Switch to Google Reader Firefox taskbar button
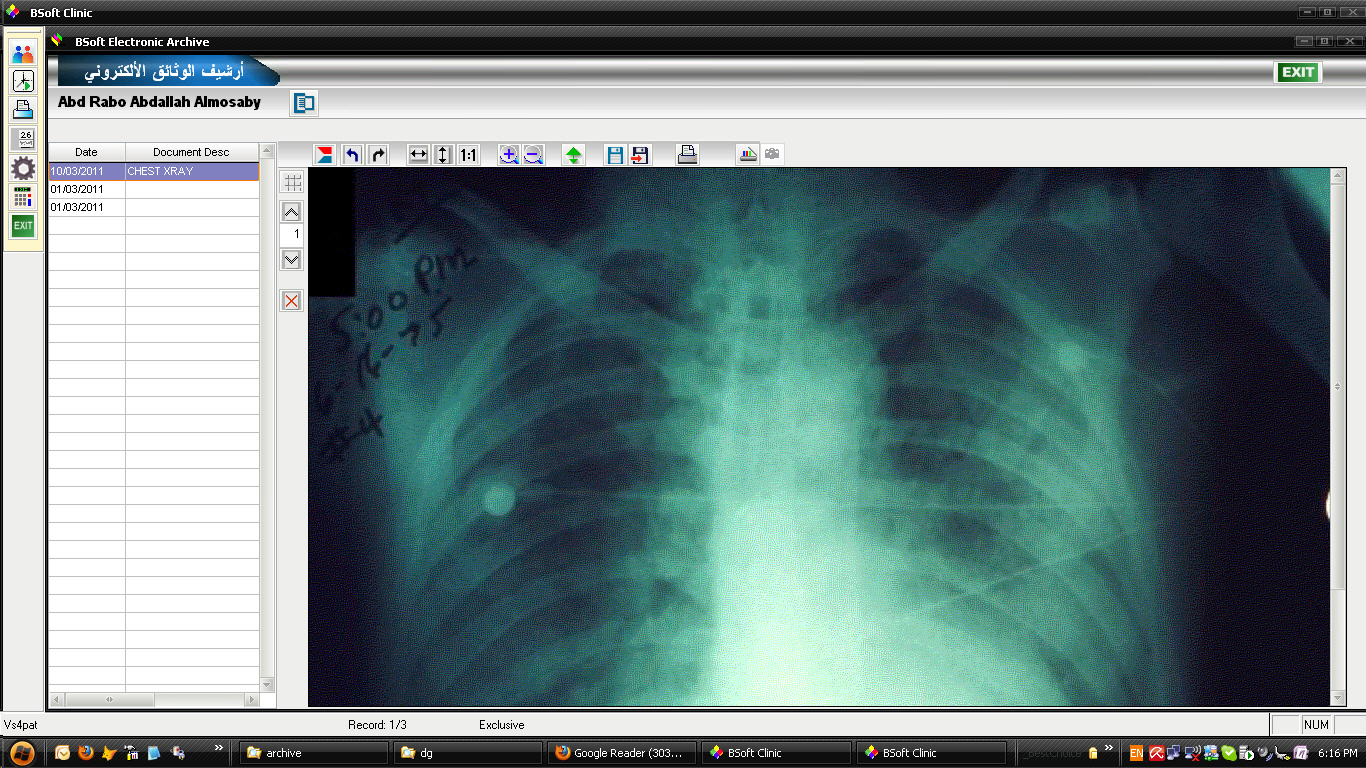 622,753
